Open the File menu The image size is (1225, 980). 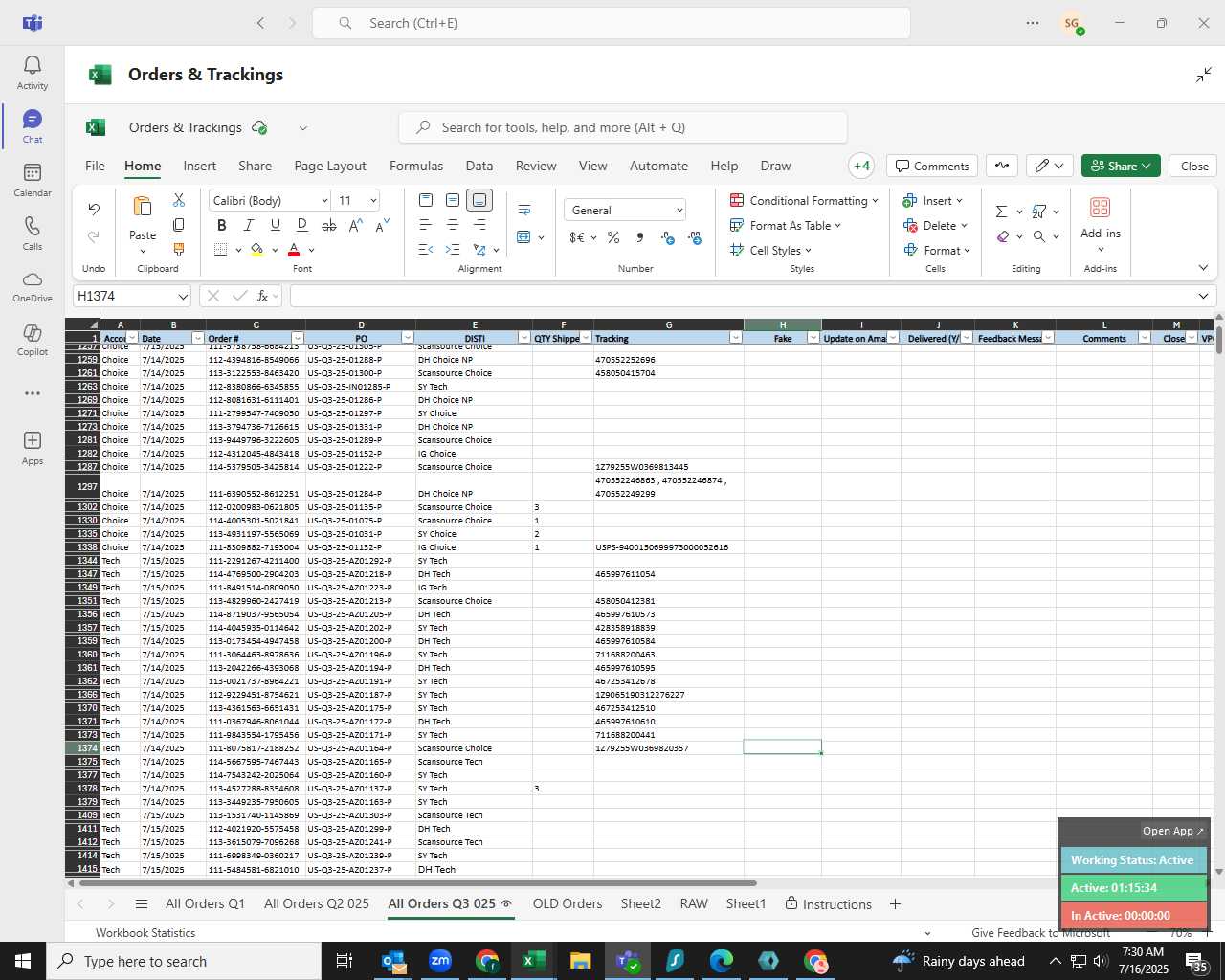pyautogui.click(x=95, y=166)
